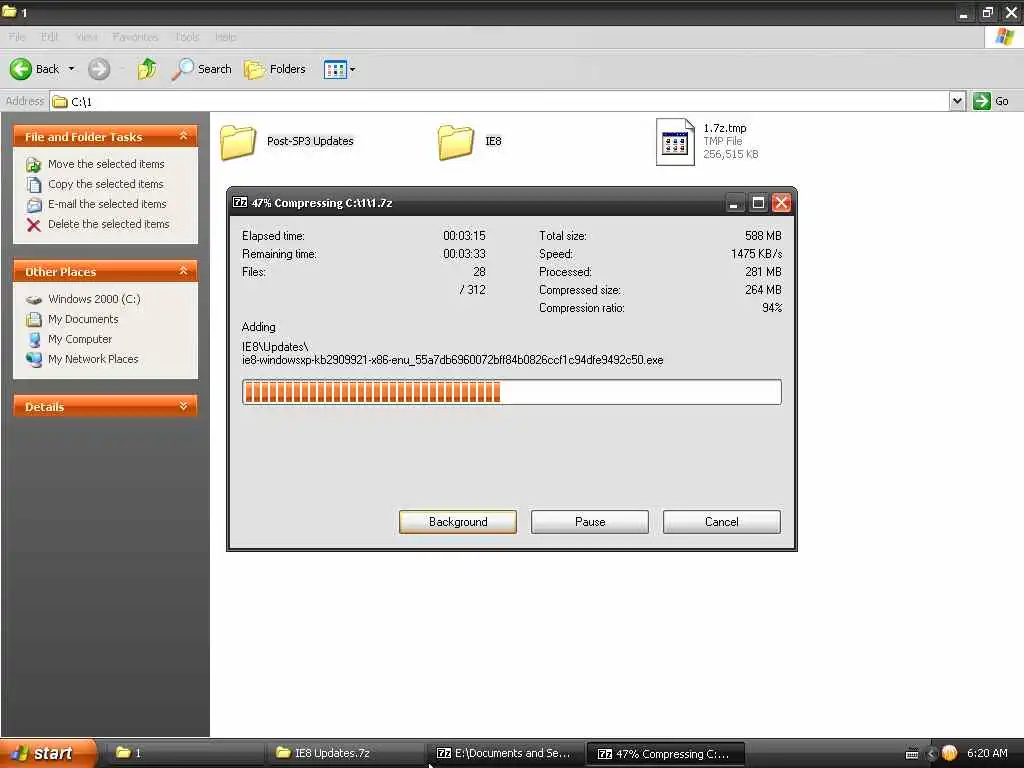
Task: Minimize the 7-Zip compressing dialog
Action: pyautogui.click(x=734, y=203)
